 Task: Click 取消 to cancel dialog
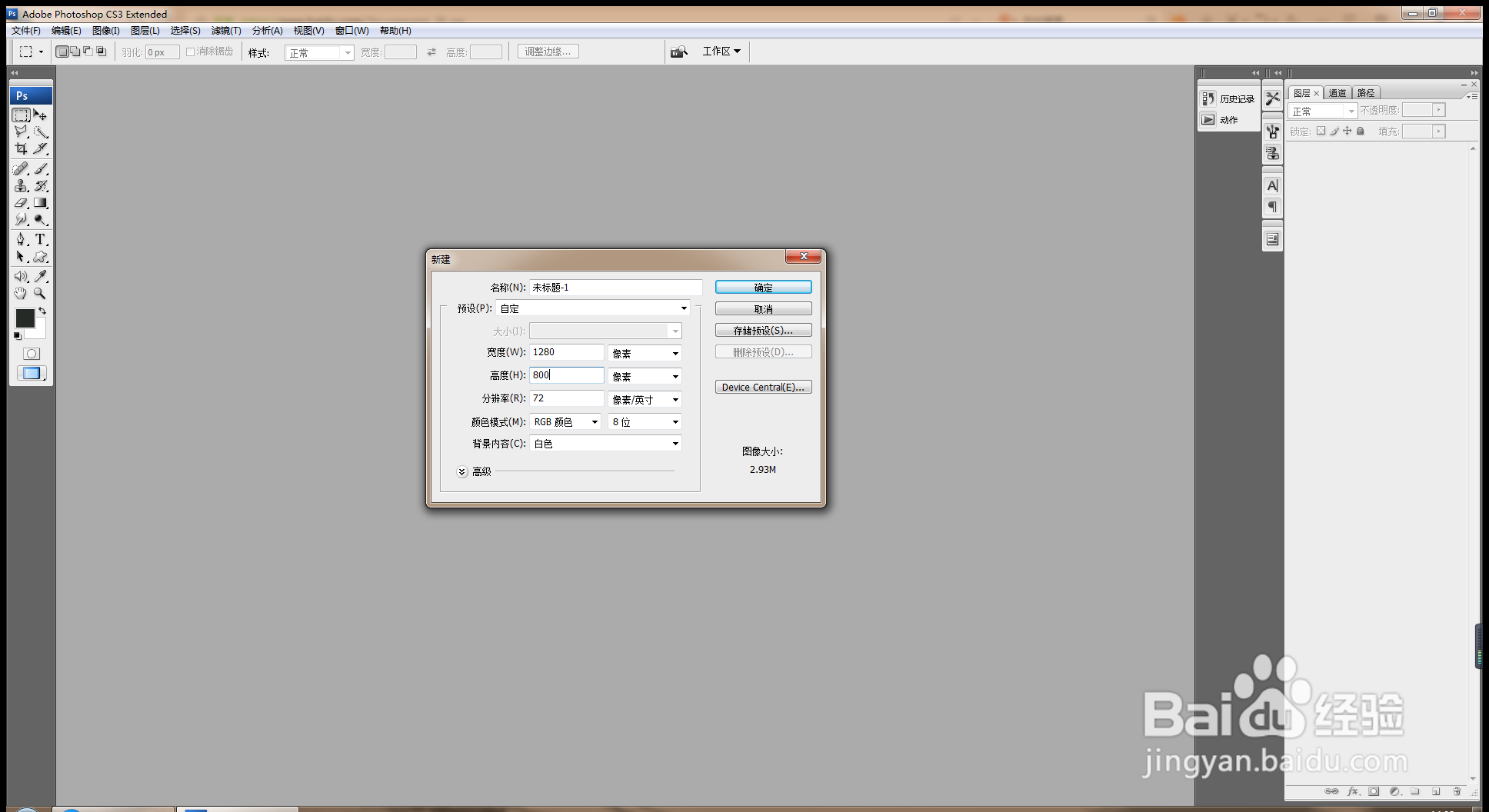pyautogui.click(x=763, y=308)
